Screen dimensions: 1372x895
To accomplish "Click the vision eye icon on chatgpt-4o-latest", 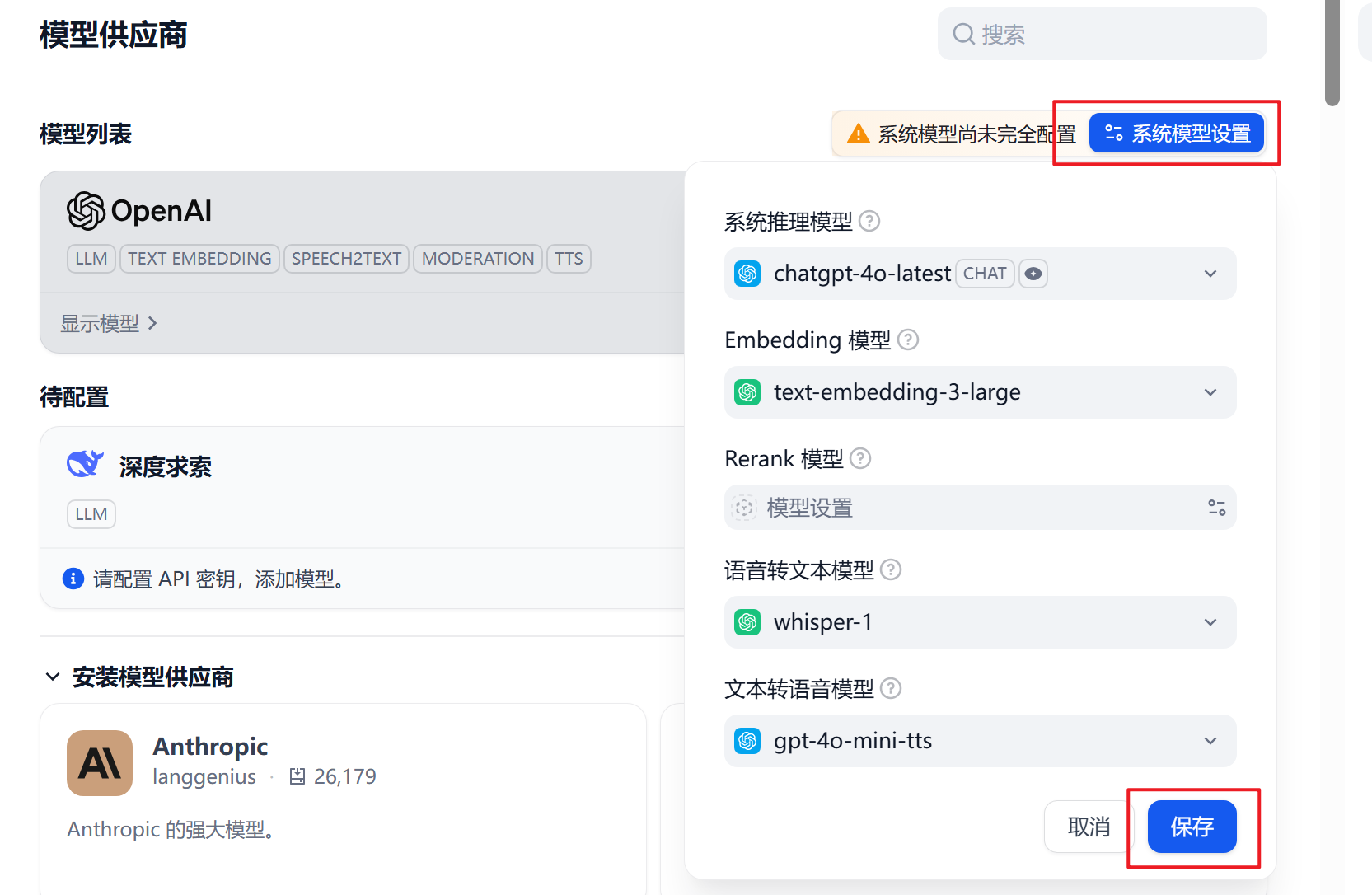I will click(x=1033, y=274).
